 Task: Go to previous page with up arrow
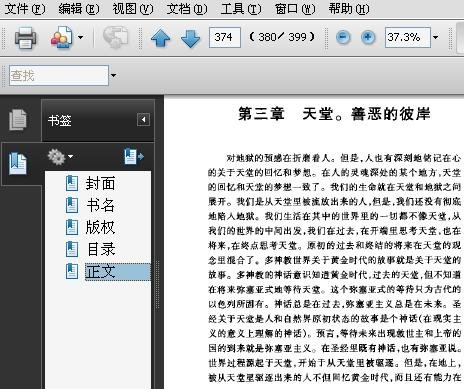click(160, 37)
